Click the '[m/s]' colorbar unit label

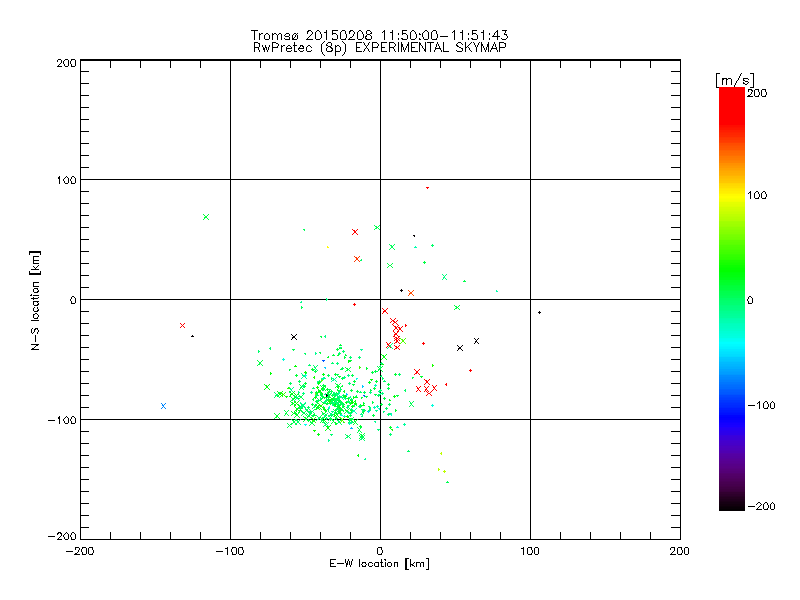(734, 80)
